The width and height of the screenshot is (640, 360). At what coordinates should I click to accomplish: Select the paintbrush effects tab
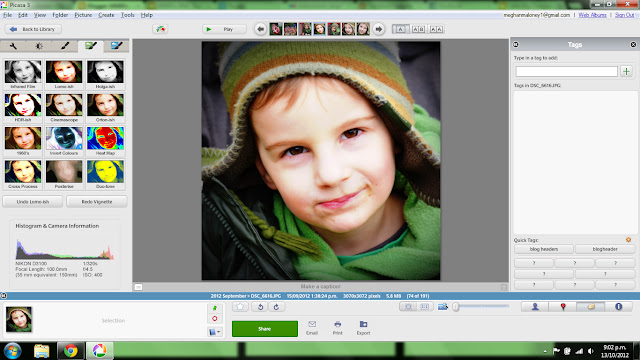point(65,46)
